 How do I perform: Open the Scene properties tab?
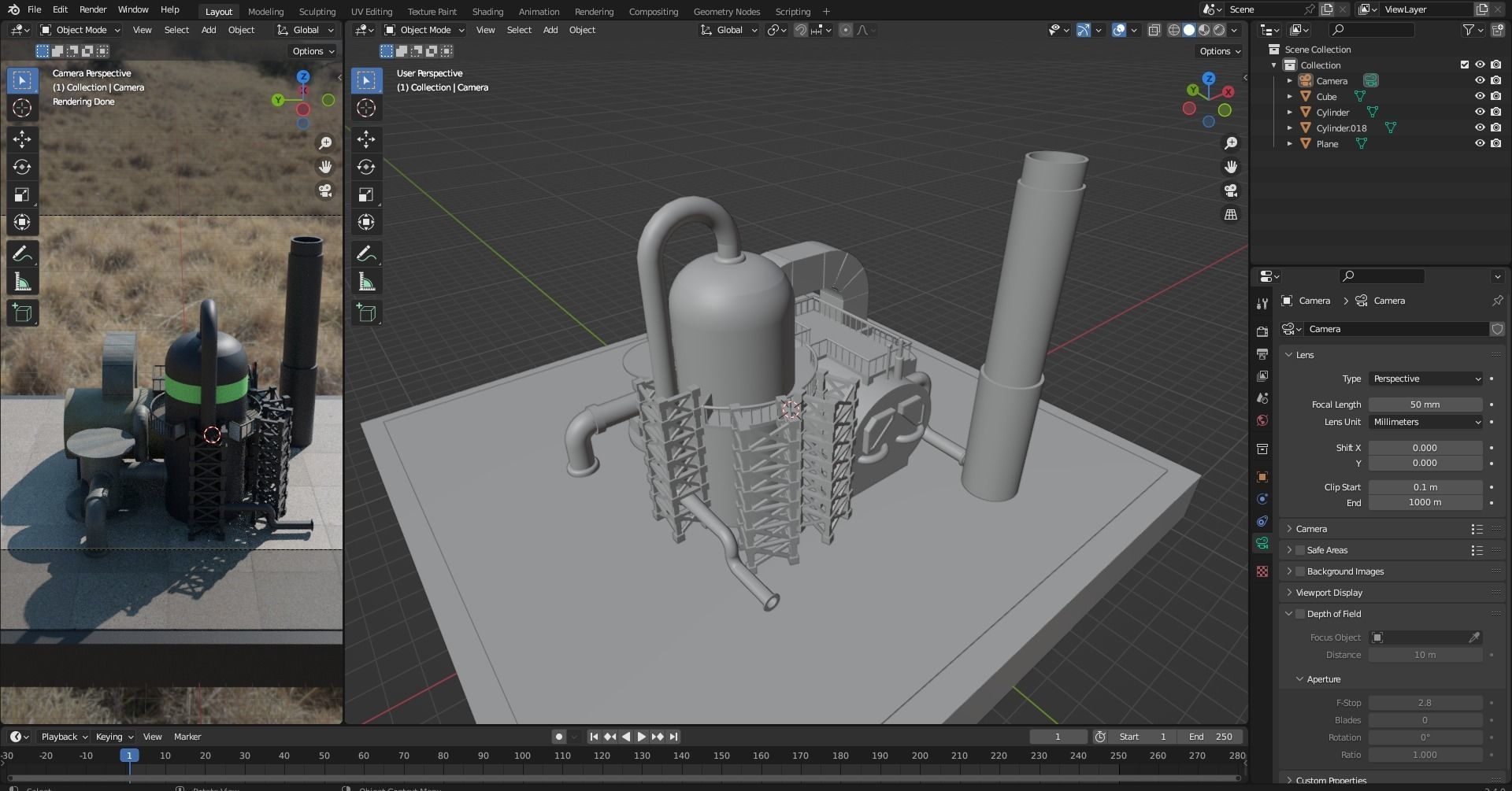(x=1262, y=397)
